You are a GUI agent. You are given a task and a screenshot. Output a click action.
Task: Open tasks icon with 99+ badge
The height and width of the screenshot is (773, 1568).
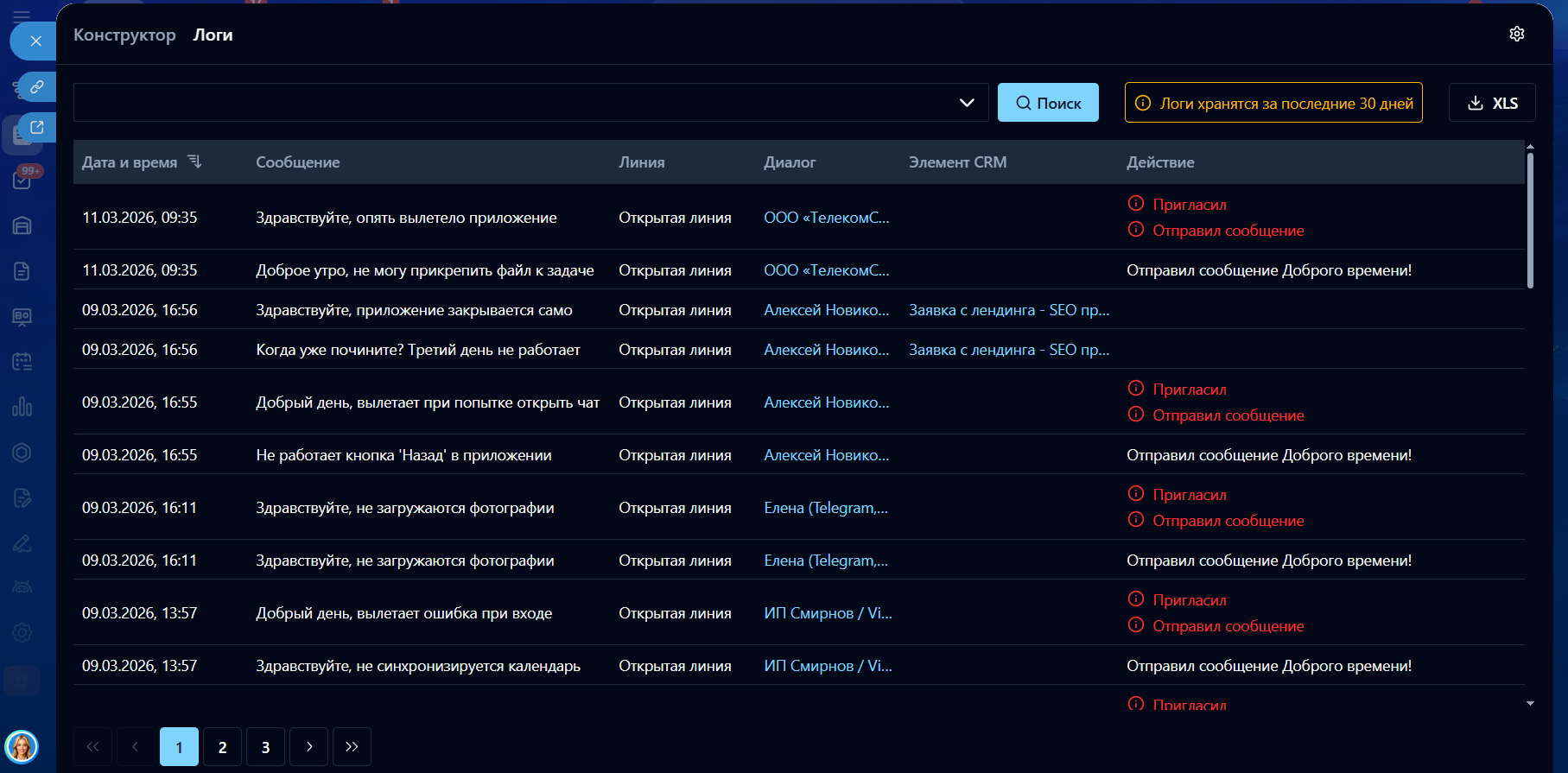[22, 180]
